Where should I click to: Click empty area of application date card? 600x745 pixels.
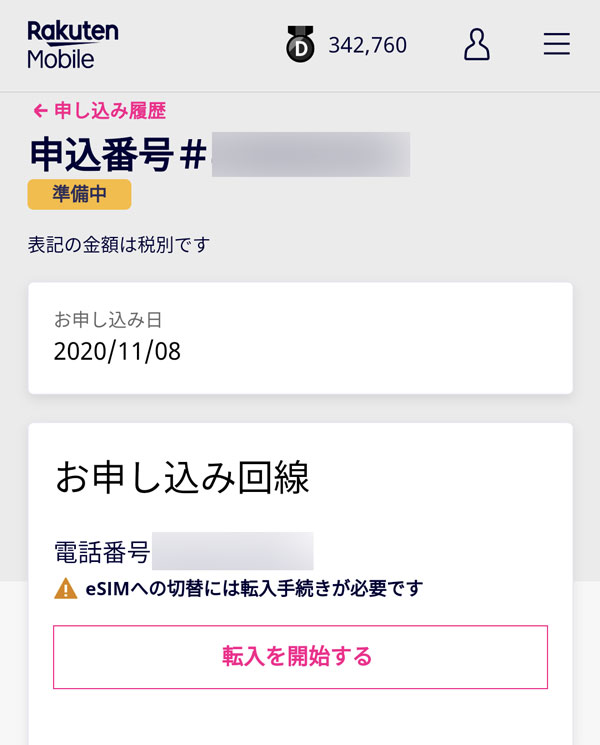[400, 338]
